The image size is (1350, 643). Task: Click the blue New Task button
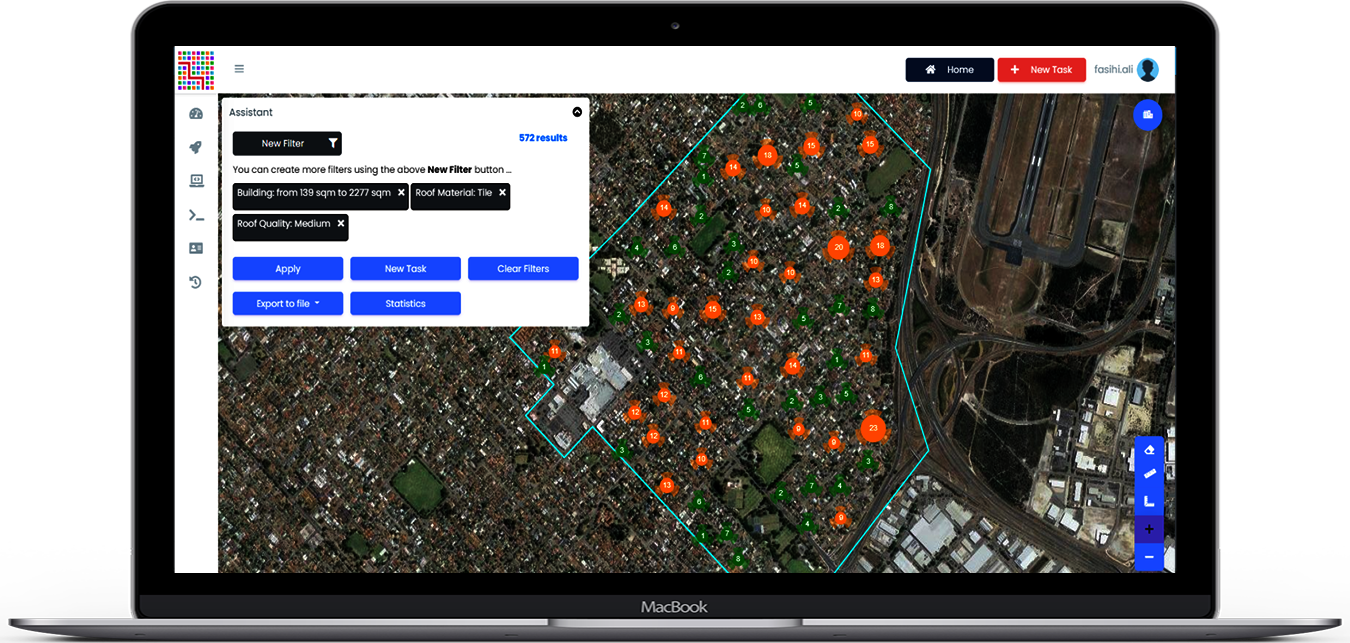[405, 269]
